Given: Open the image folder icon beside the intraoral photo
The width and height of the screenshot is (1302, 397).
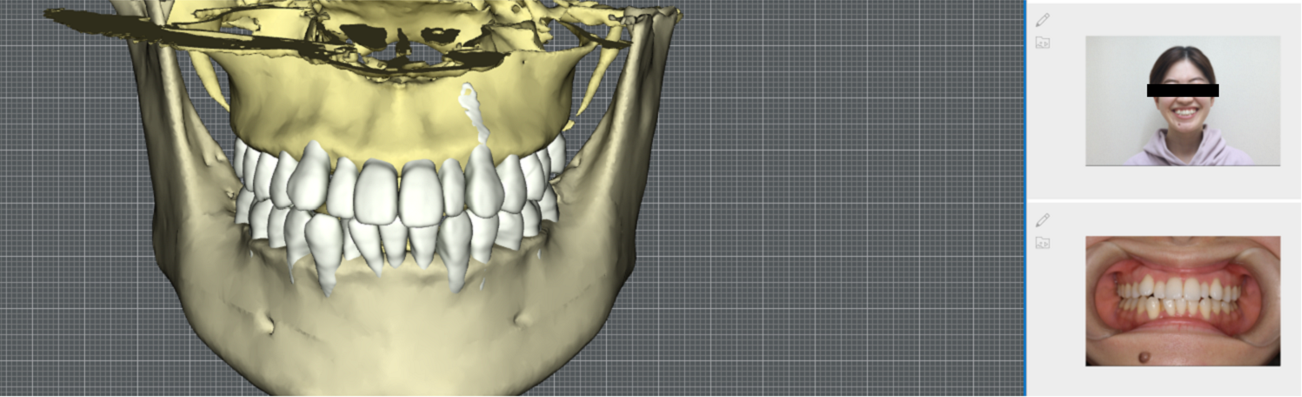Looking at the screenshot, I should (x=1043, y=243).
